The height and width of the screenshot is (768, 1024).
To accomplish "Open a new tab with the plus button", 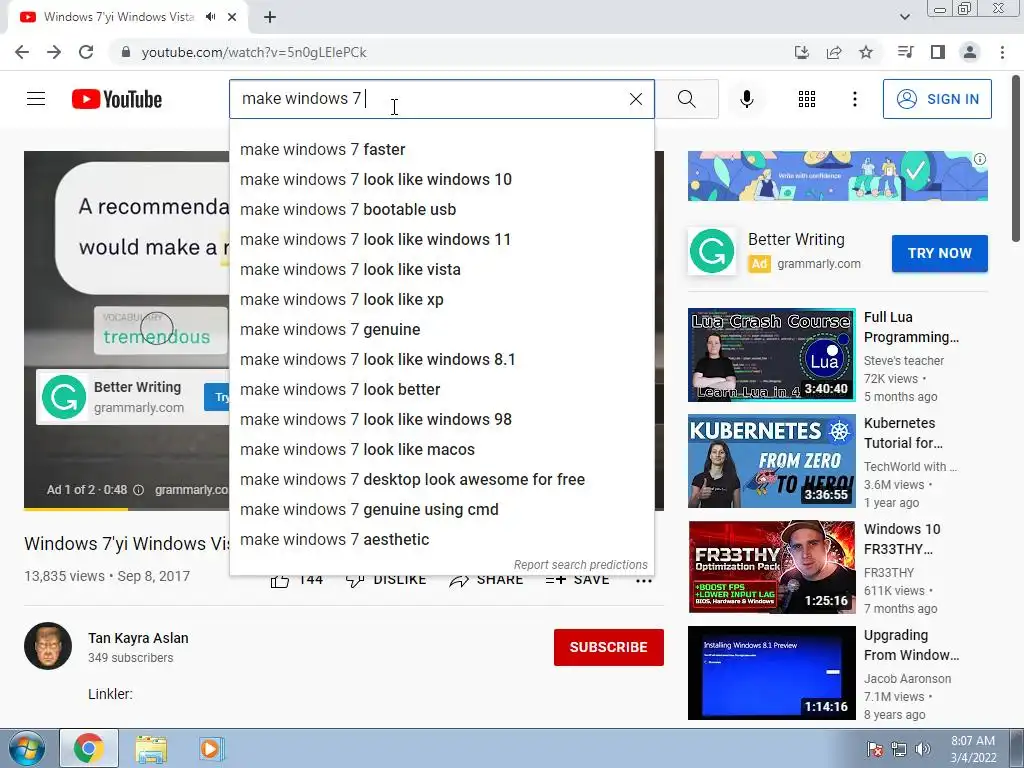I will pos(270,17).
